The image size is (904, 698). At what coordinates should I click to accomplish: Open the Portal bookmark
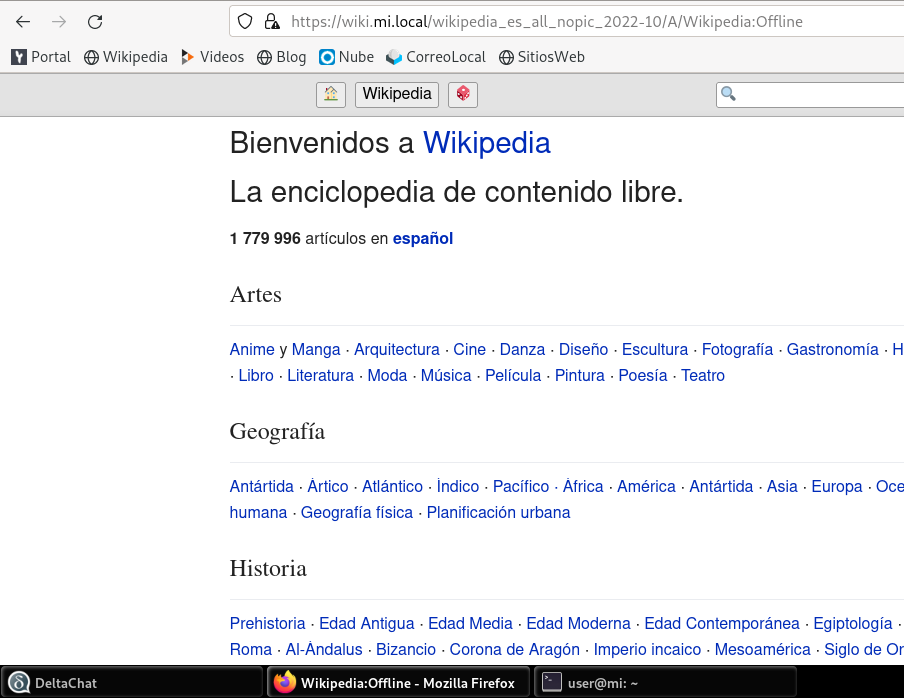pyautogui.click(x=41, y=57)
